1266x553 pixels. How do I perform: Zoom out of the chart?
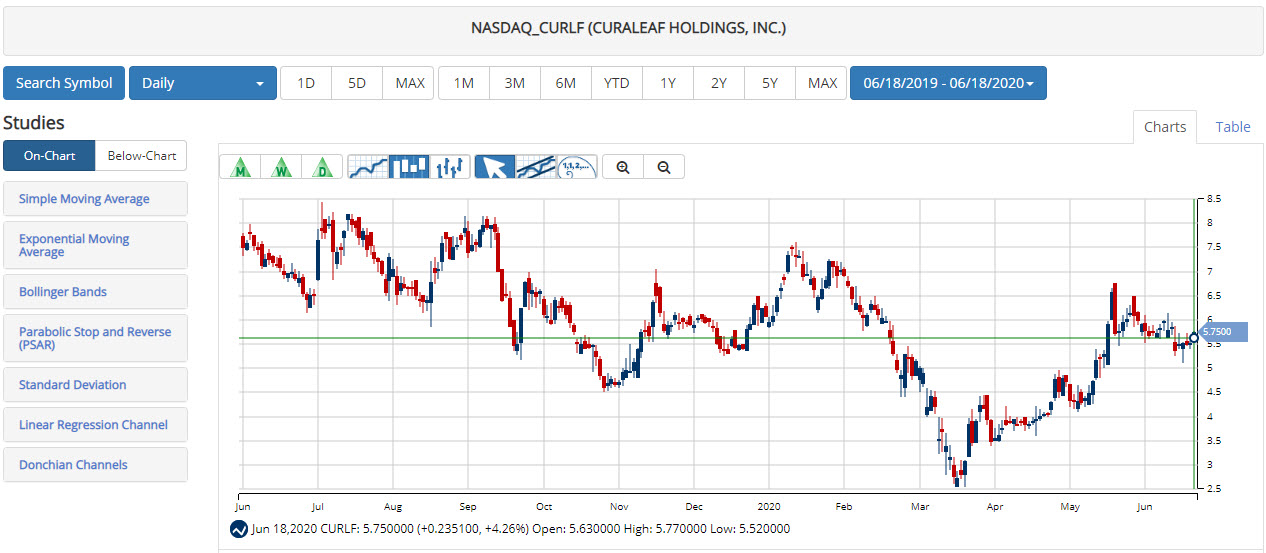664,167
